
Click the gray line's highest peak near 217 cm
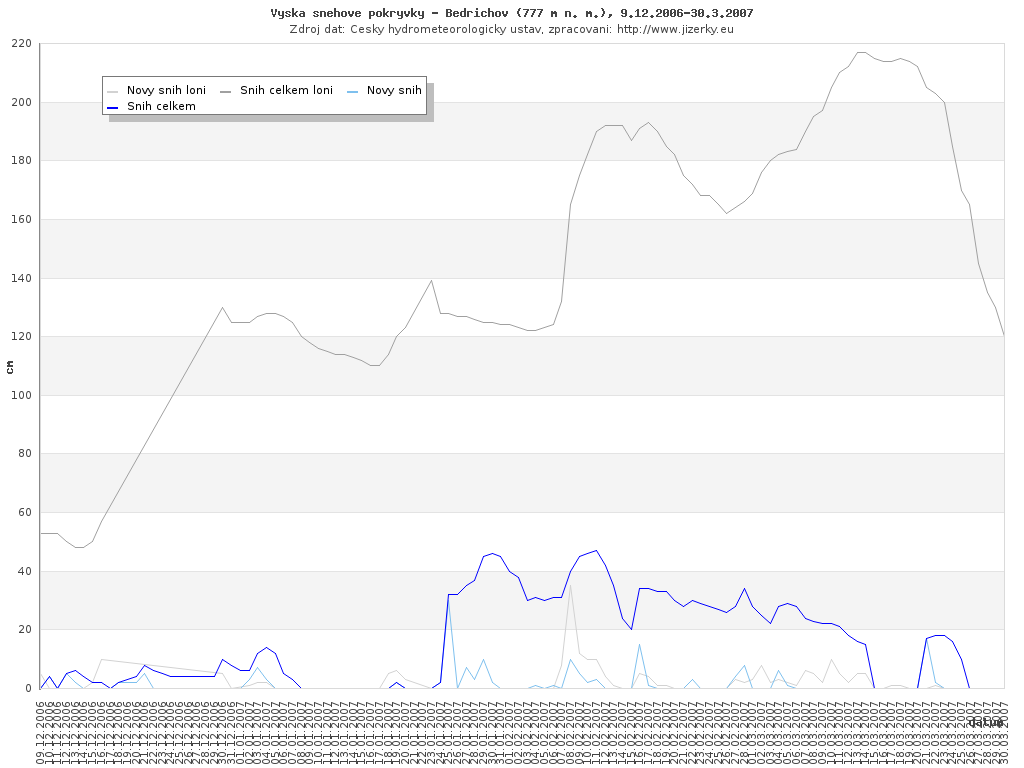(x=861, y=52)
